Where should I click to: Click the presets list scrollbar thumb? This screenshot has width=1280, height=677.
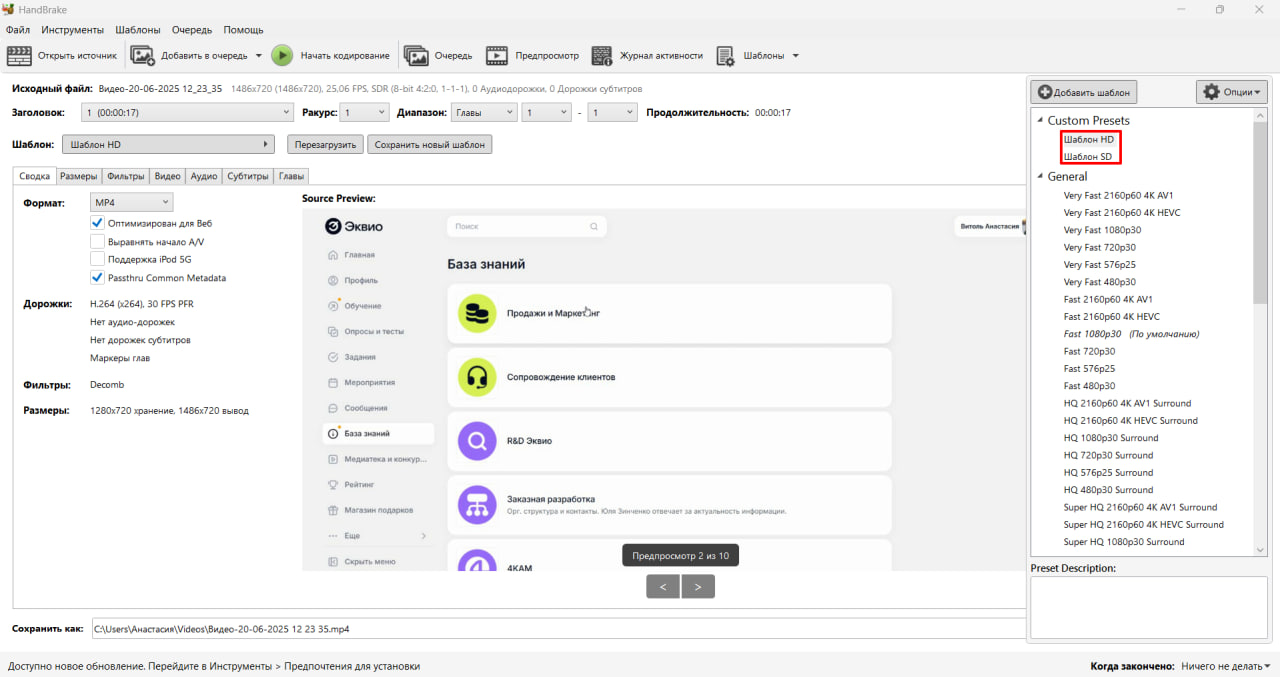pos(1260,213)
